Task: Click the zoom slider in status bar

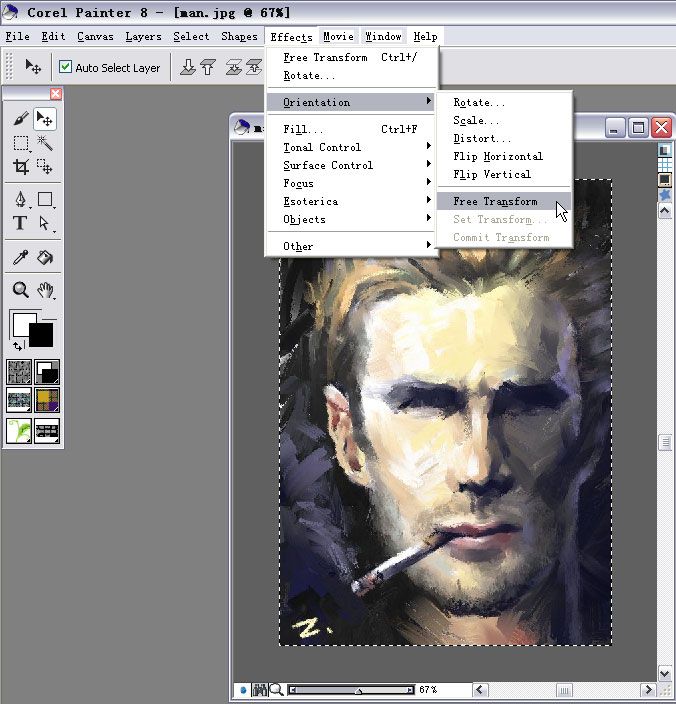Action: point(351,689)
